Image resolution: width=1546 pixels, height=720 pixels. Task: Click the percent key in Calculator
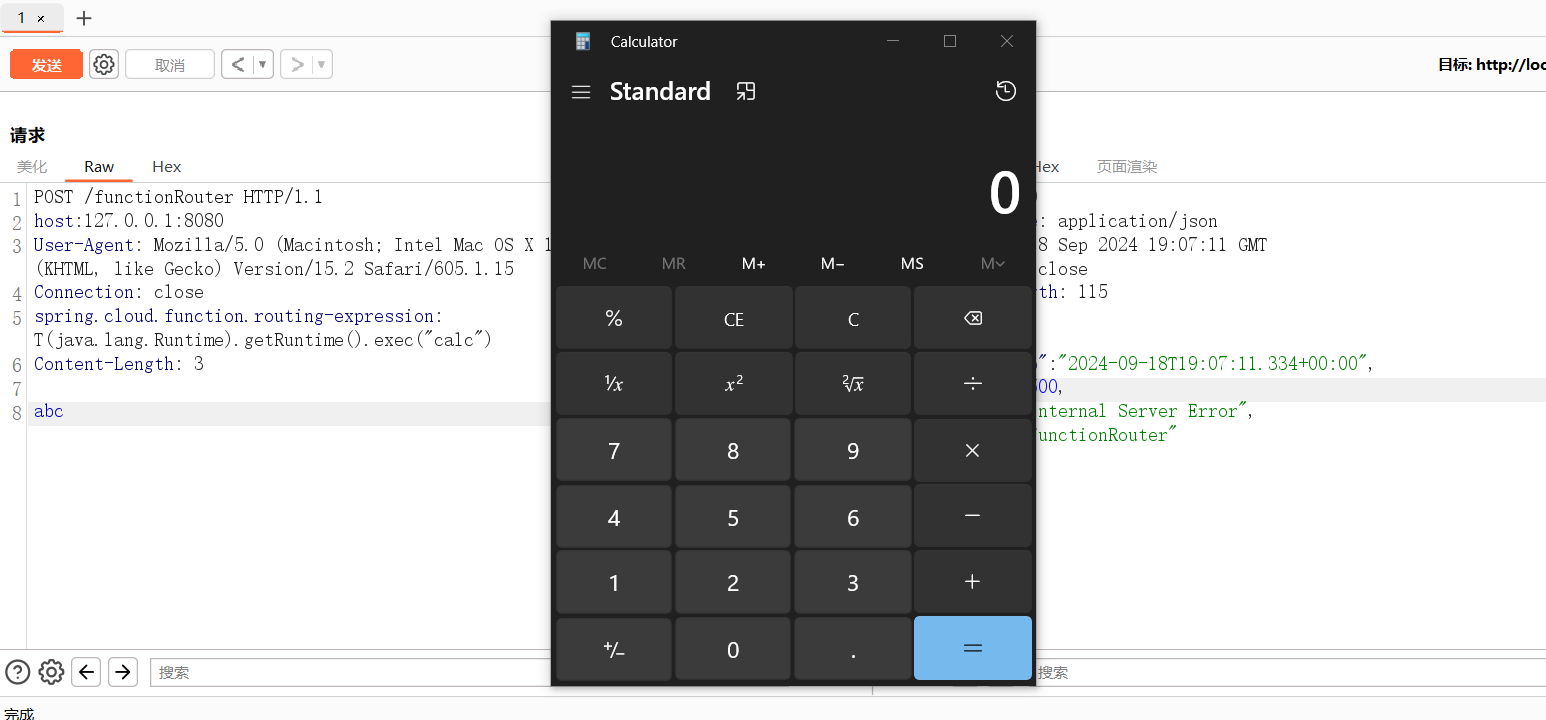click(614, 318)
